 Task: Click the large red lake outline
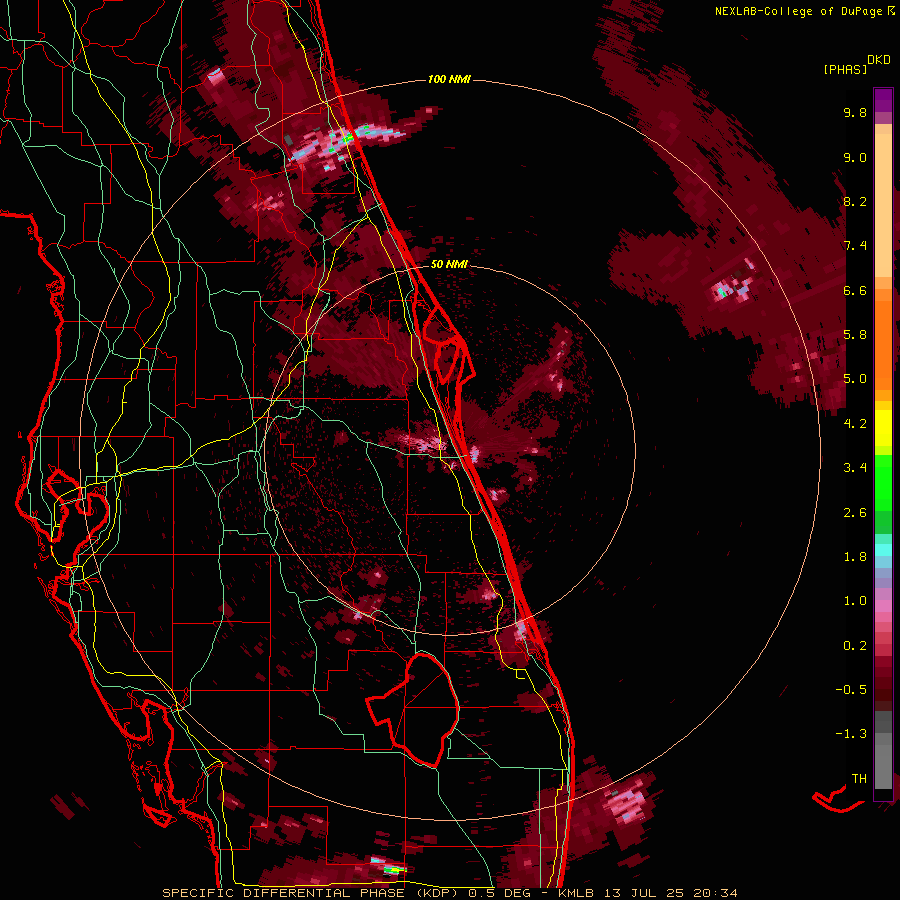click(x=414, y=709)
